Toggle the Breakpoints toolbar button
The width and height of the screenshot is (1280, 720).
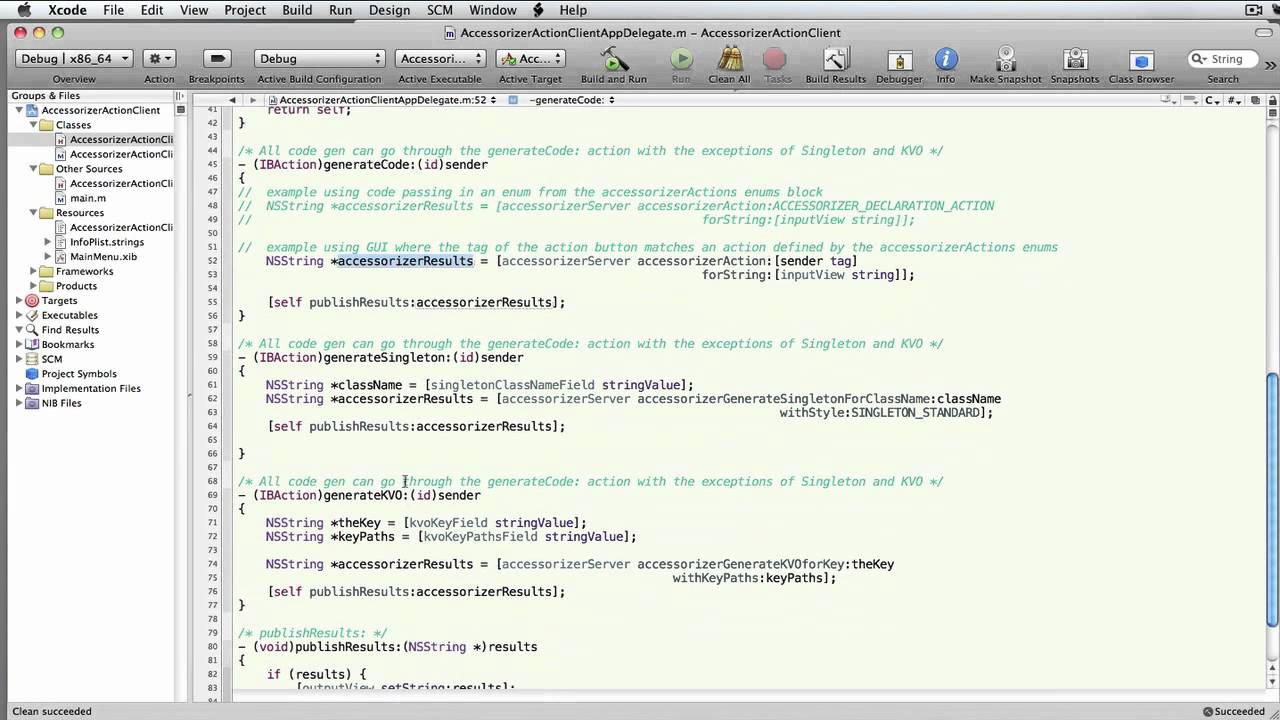coord(217,59)
